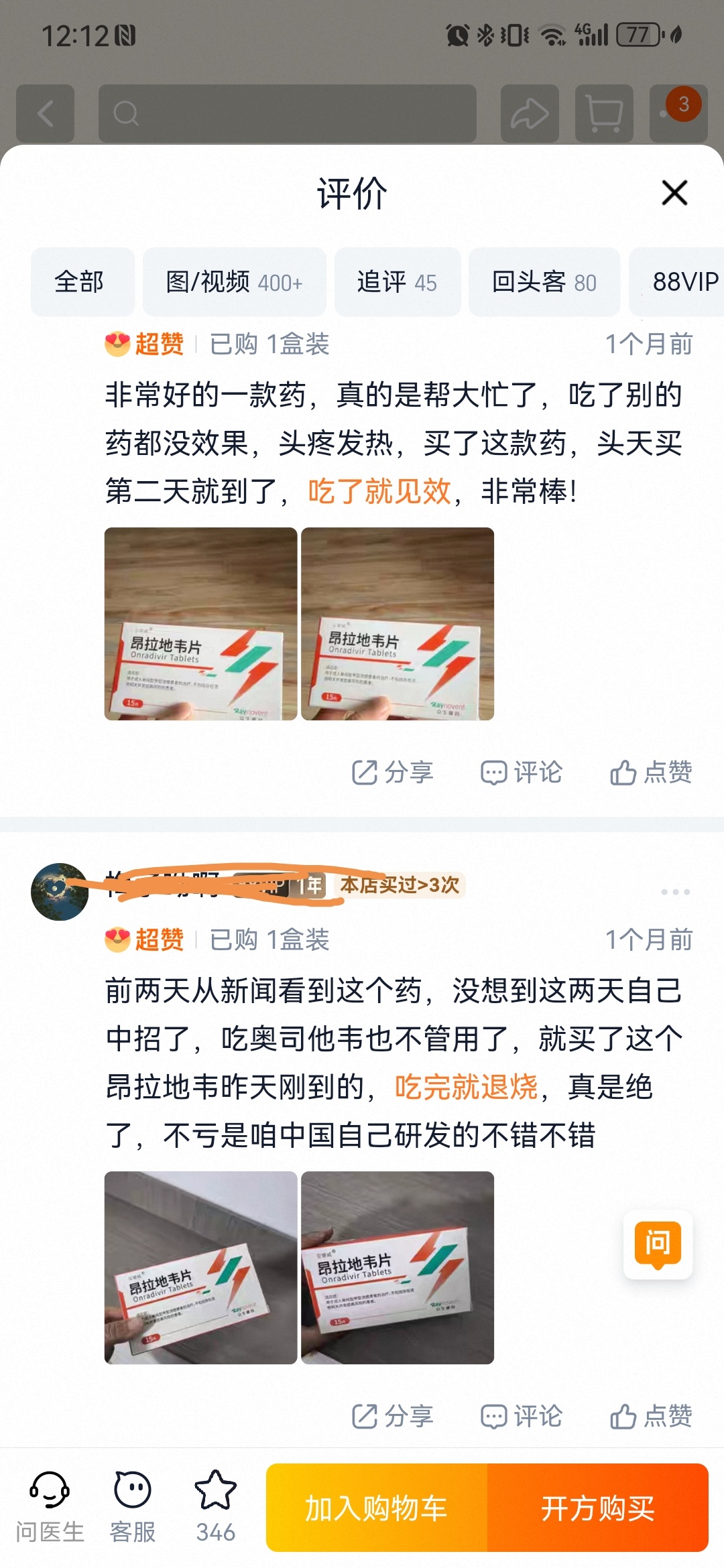
Task: Open first review's first product photo
Action: tap(200, 624)
